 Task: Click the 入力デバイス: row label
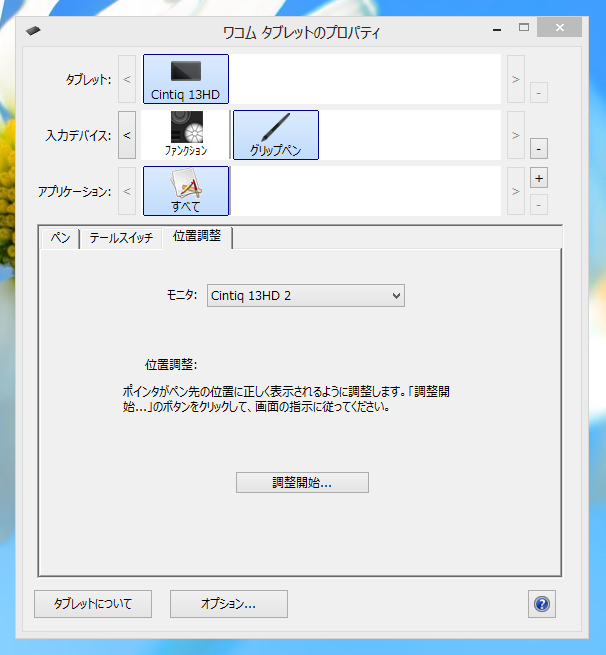[79, 135]
